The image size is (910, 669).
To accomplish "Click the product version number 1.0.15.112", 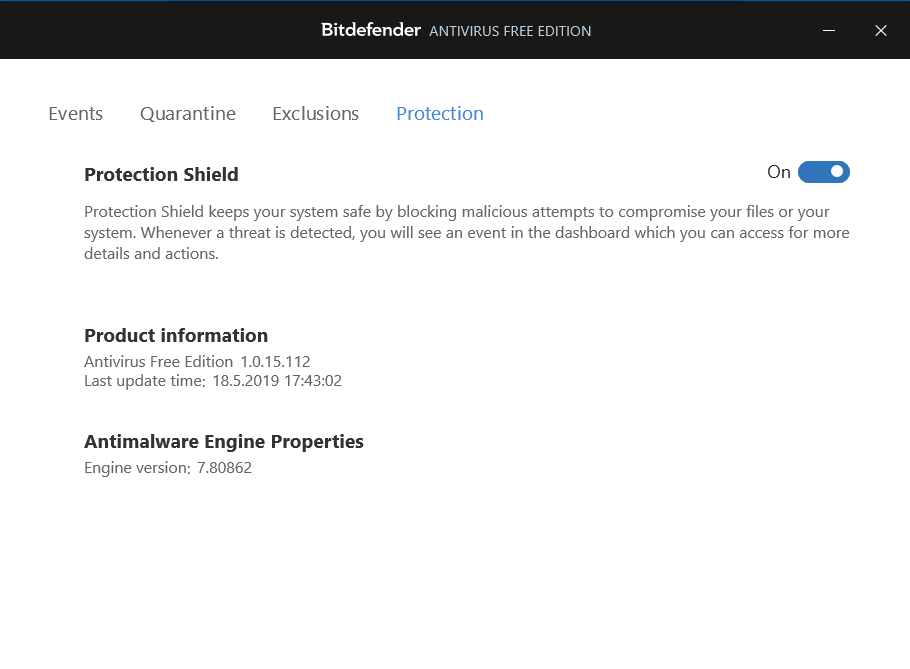I will click(275, 361).
